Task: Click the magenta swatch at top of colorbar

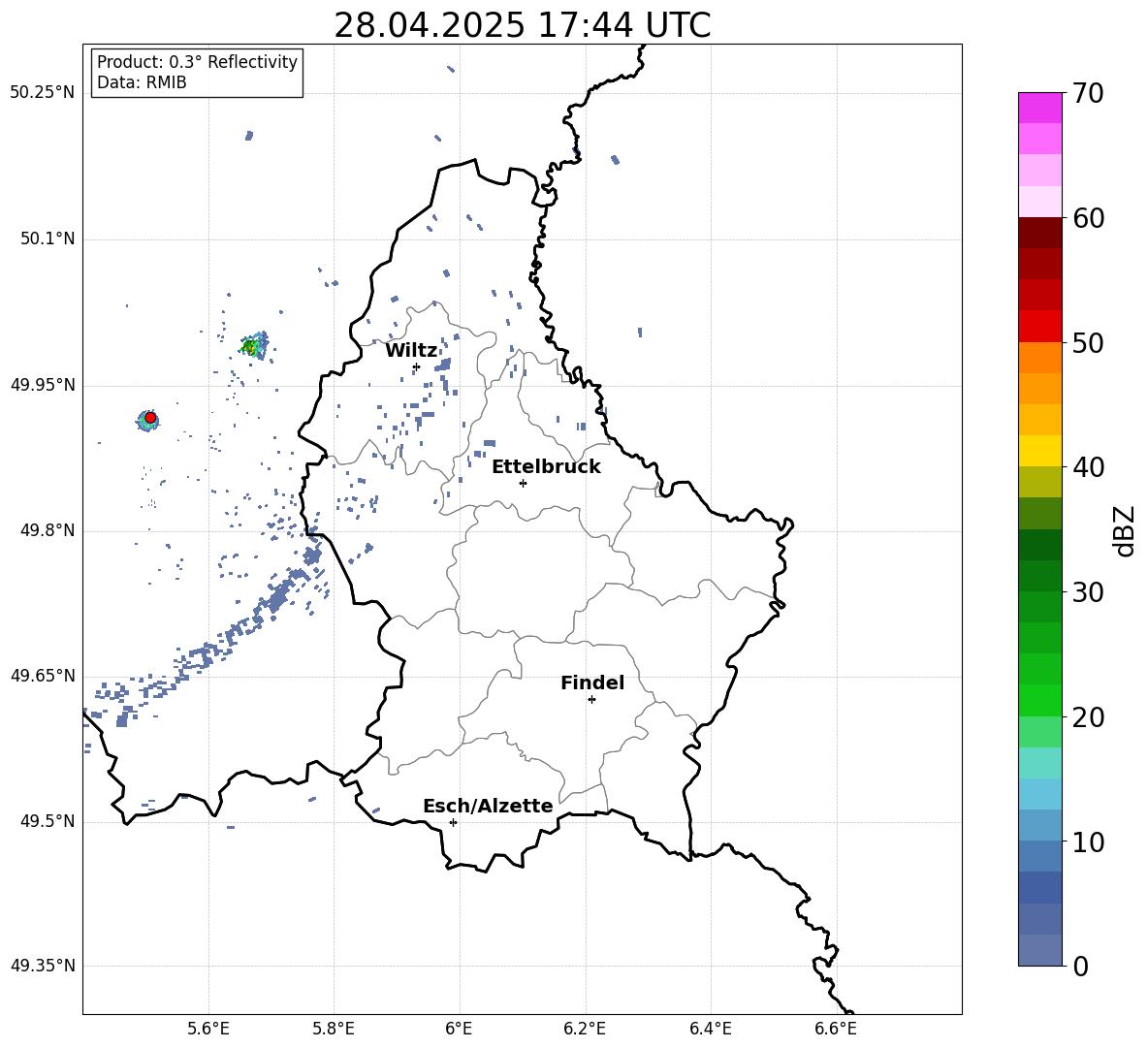Action: coord(1039,108)
